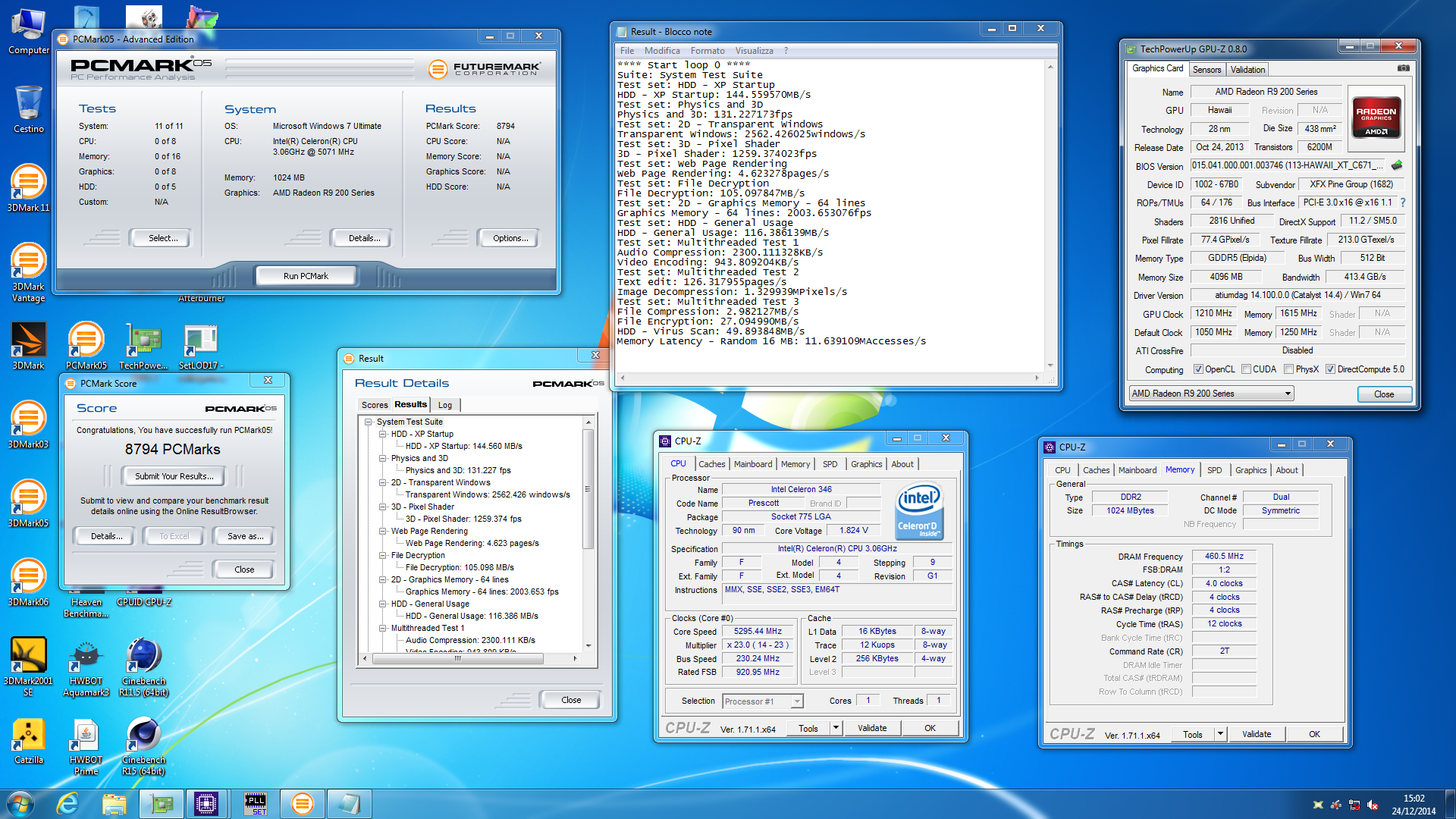Open the Modifica menu in Blocco note
Screen dimensions: 1456x819
coord(662,51)
